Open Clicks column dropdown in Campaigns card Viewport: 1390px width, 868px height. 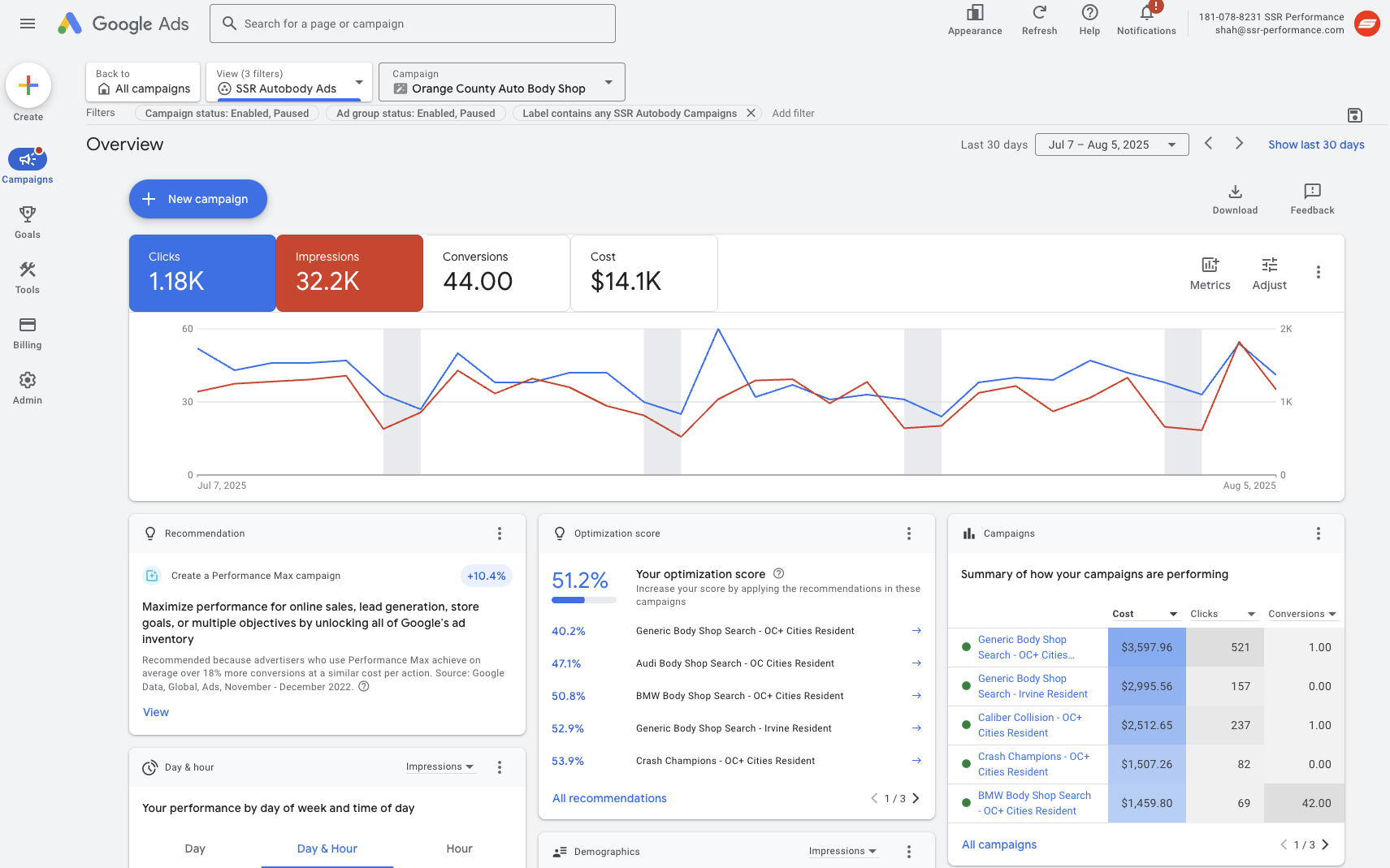coord(1223,614)
